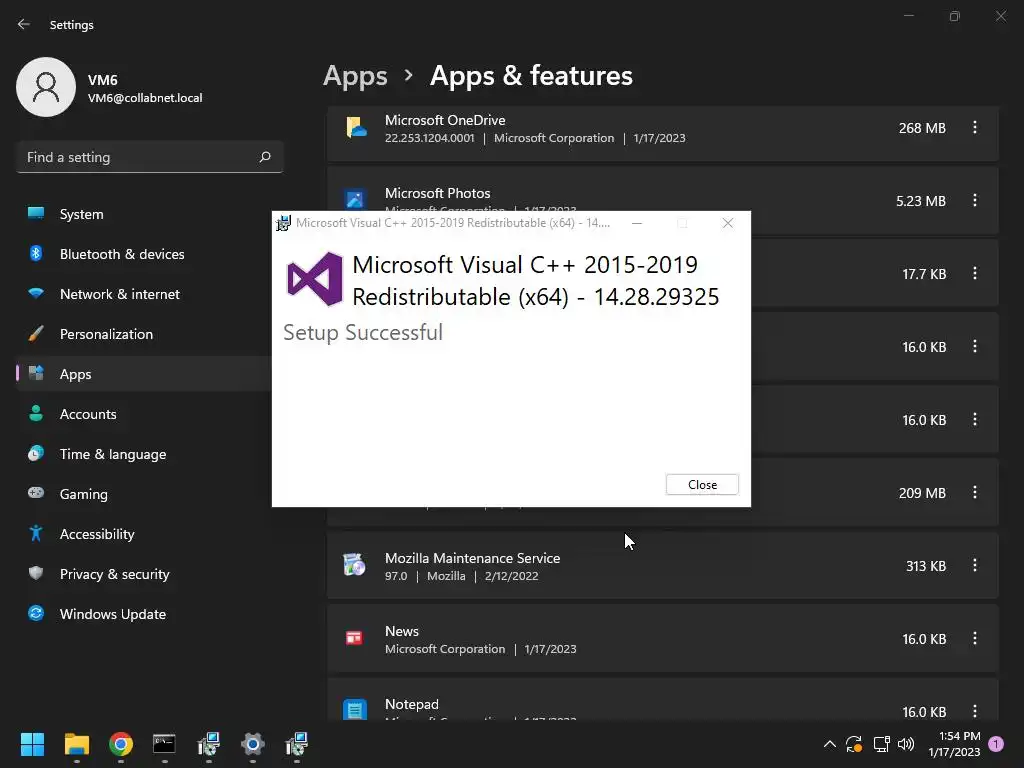Open Network & internet settings
The height and width of the screenshot is (768, 1024).
(119, 294)
